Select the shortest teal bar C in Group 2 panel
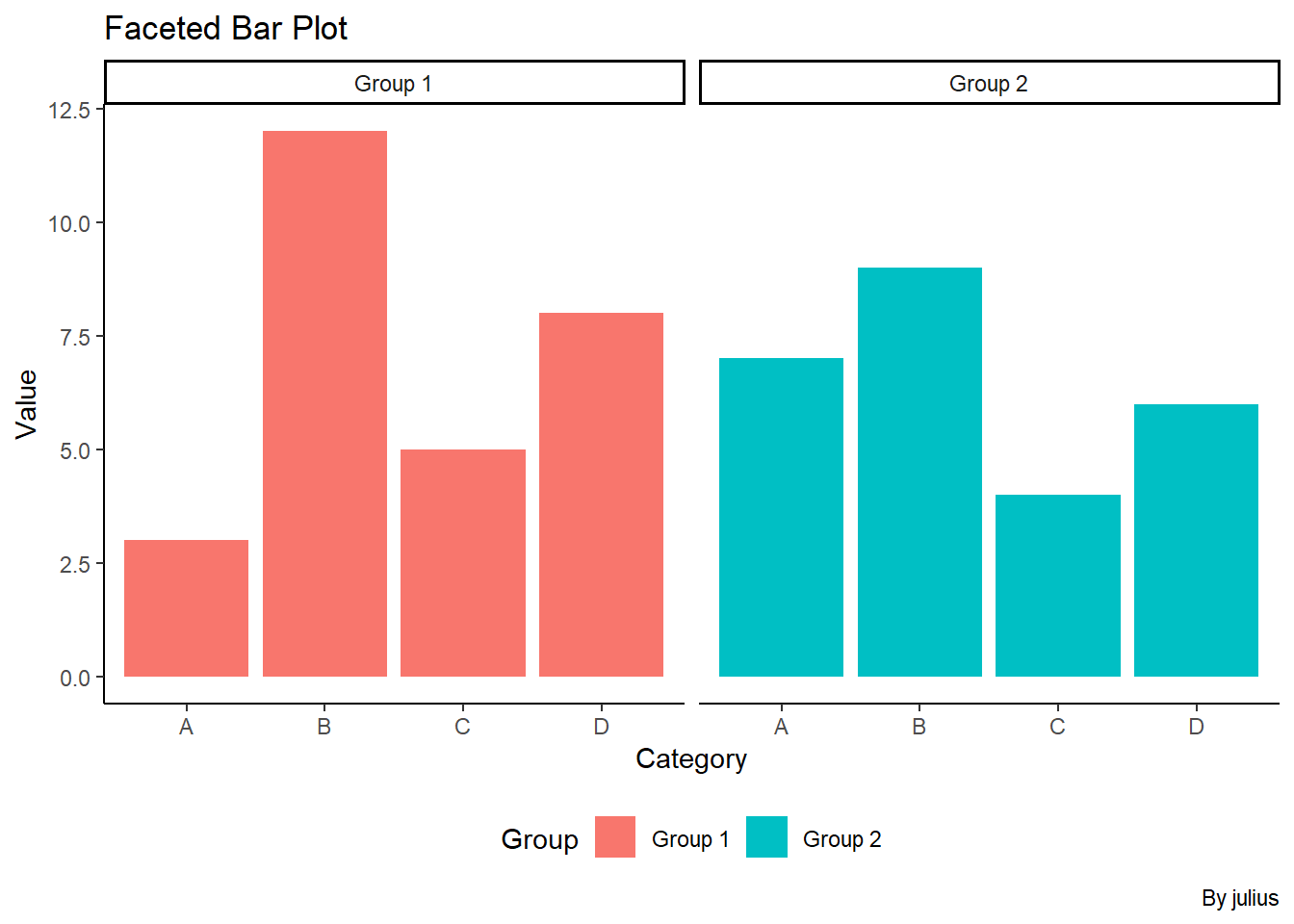The width and height of the screenshot is (1294, 924). 1057,585
